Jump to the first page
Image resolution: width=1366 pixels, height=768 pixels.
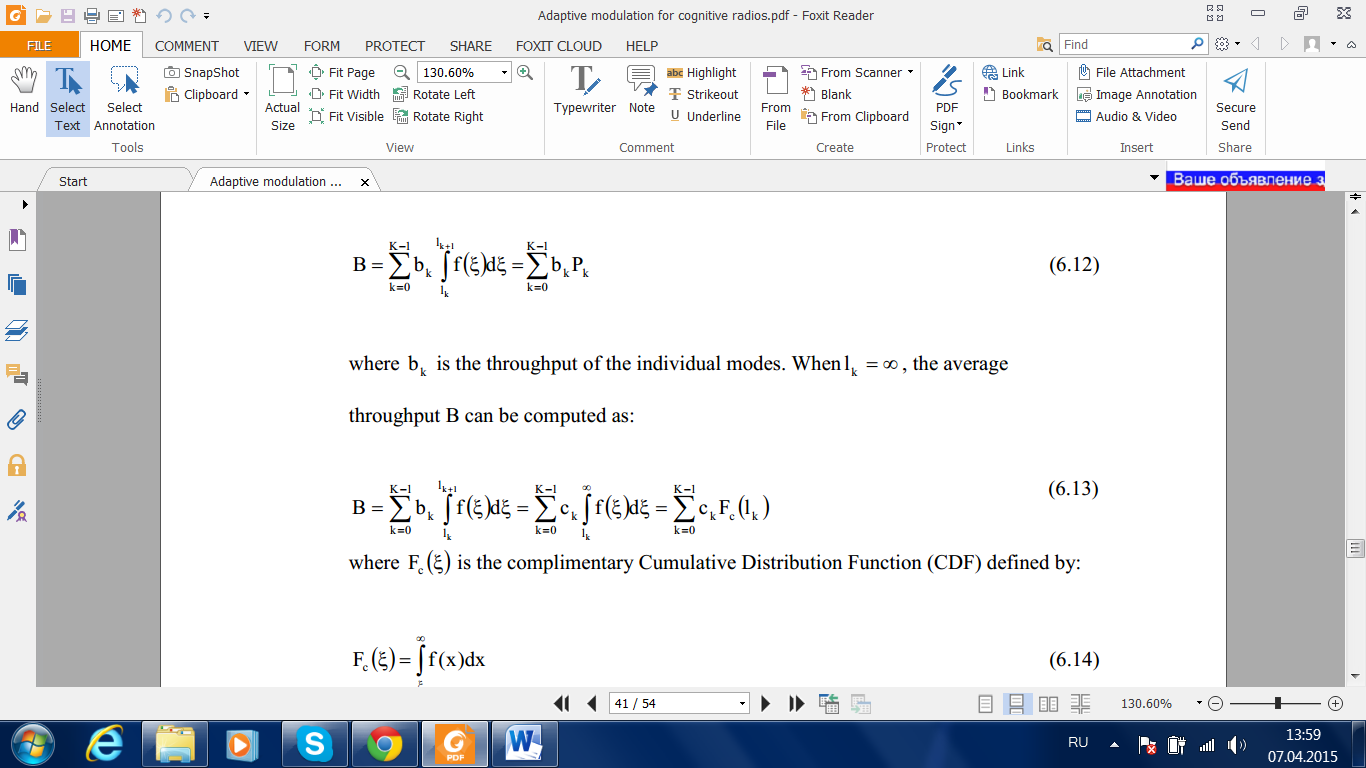[x=561, y=704]
